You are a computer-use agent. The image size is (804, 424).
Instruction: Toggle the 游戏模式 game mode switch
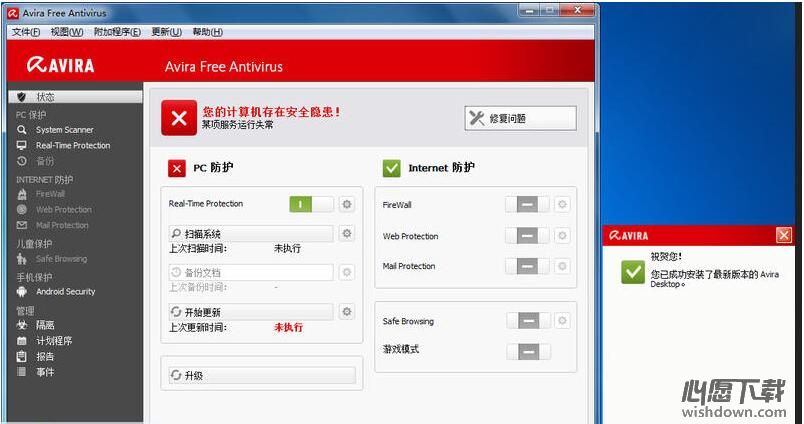(x=529, y=352)
